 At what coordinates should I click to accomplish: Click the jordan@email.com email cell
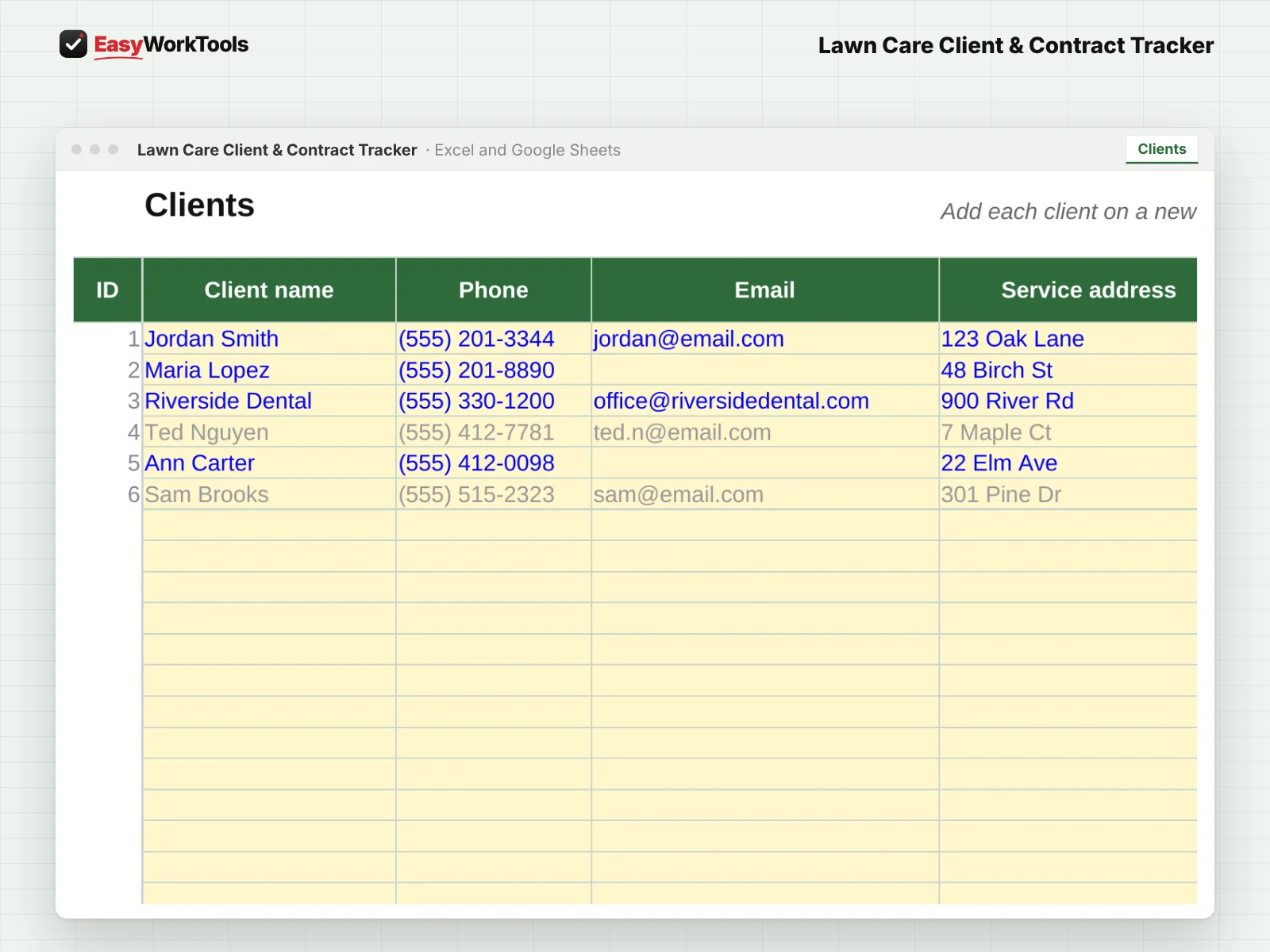click(x=765, y=339)
